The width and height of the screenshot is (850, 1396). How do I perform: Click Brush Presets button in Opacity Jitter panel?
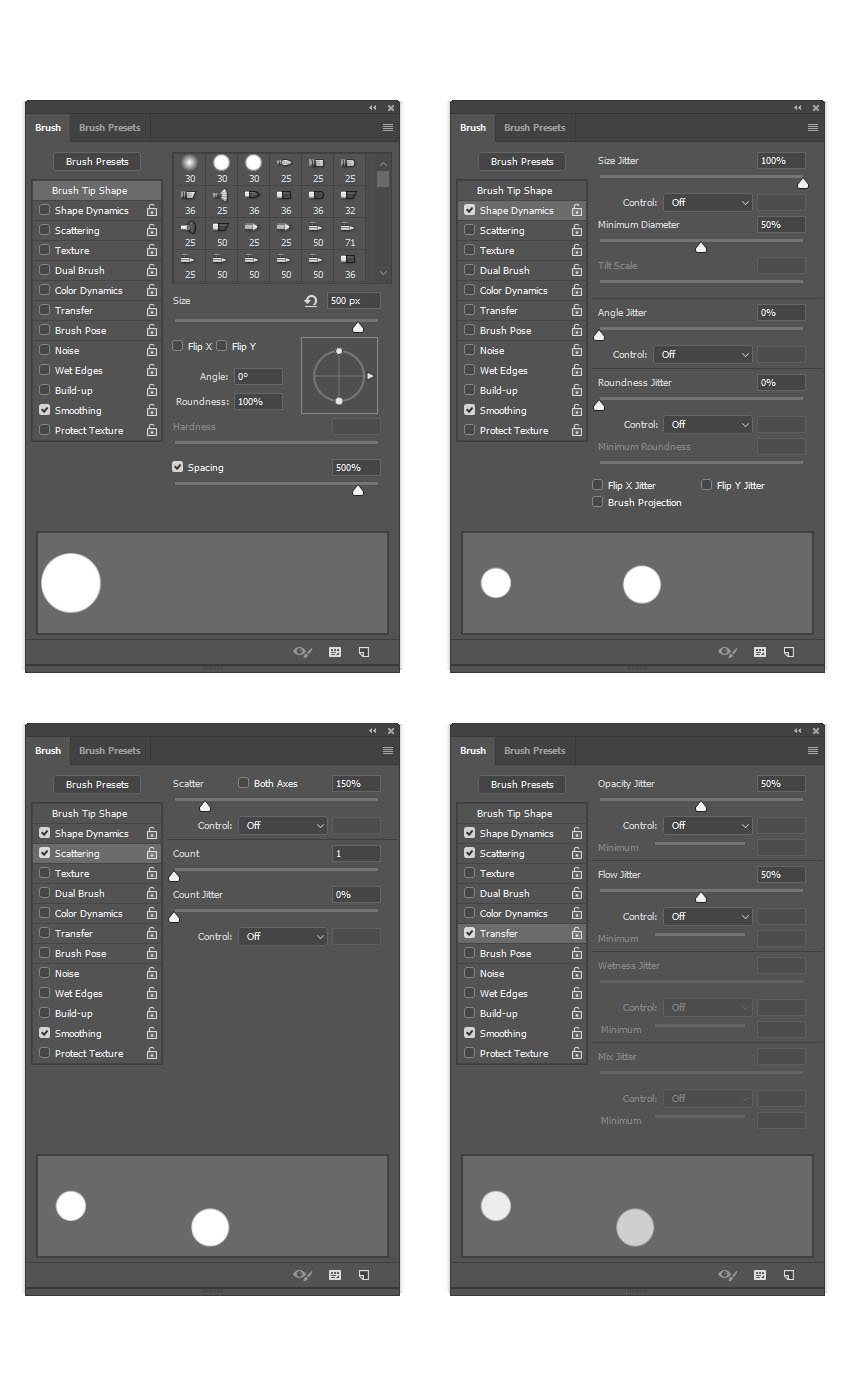pos(522,784)
